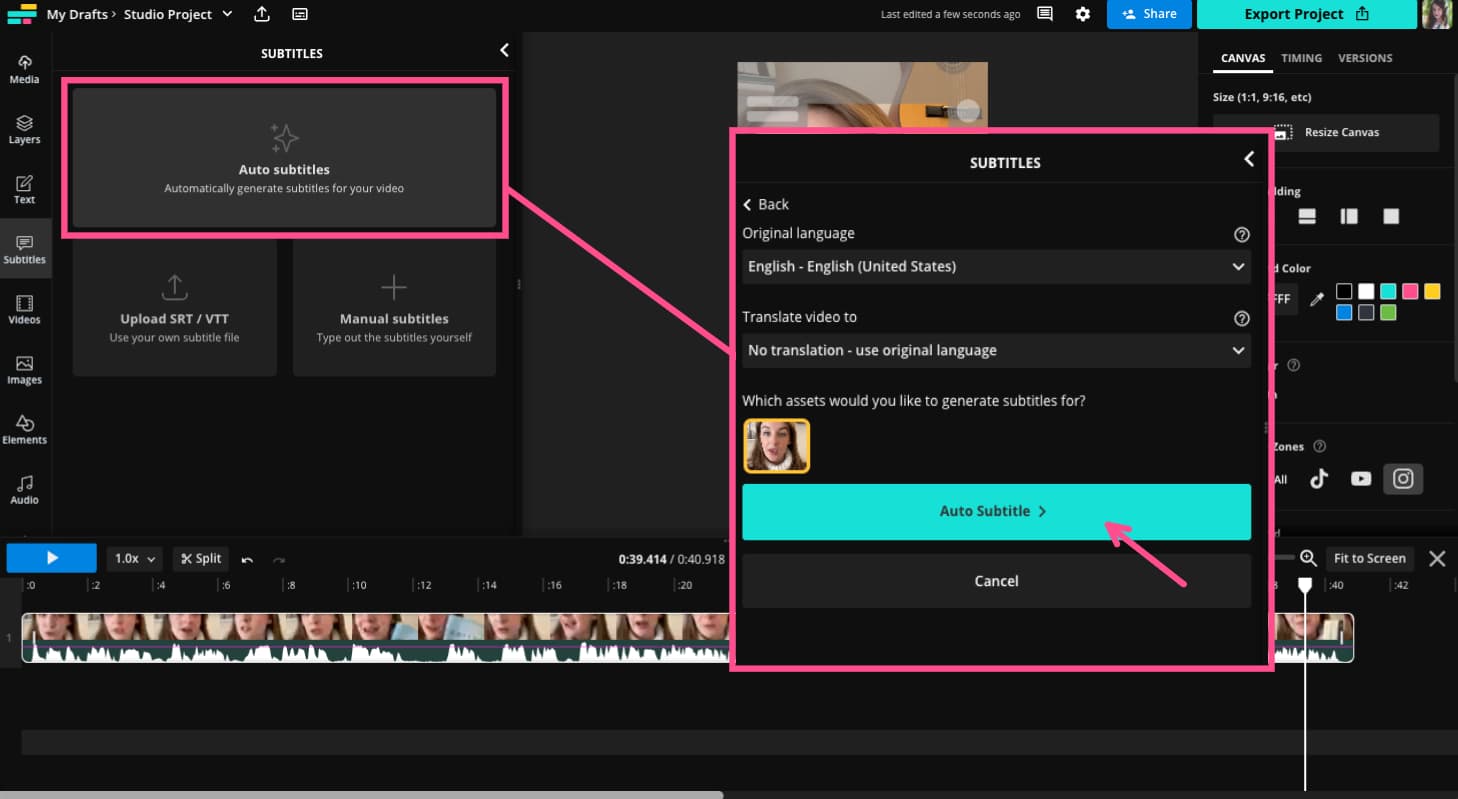The image size is (1458, 799).
Task: Click the white playhead marker on timeline
Action: 1304,584
